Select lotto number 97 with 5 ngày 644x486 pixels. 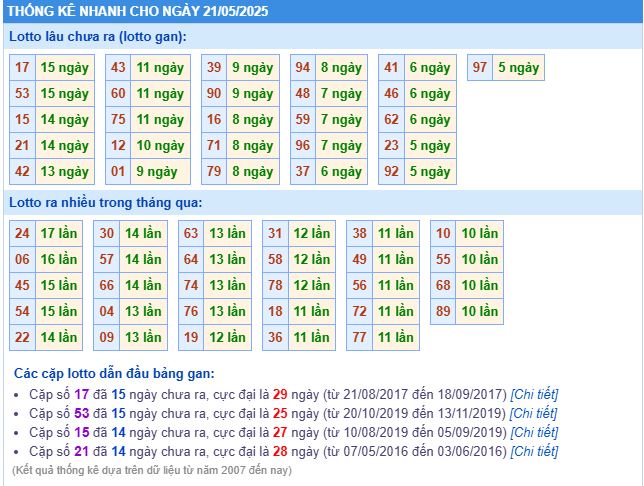click(x=480, y=67)
